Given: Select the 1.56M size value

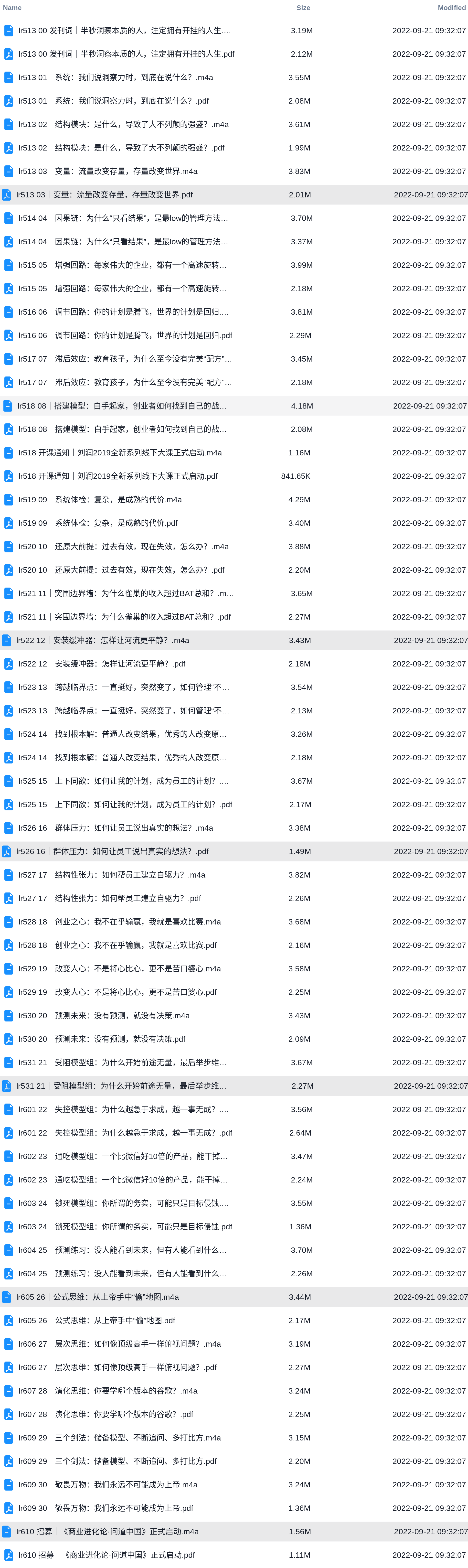Looking at the screenshot, I should pos(300,1532).
